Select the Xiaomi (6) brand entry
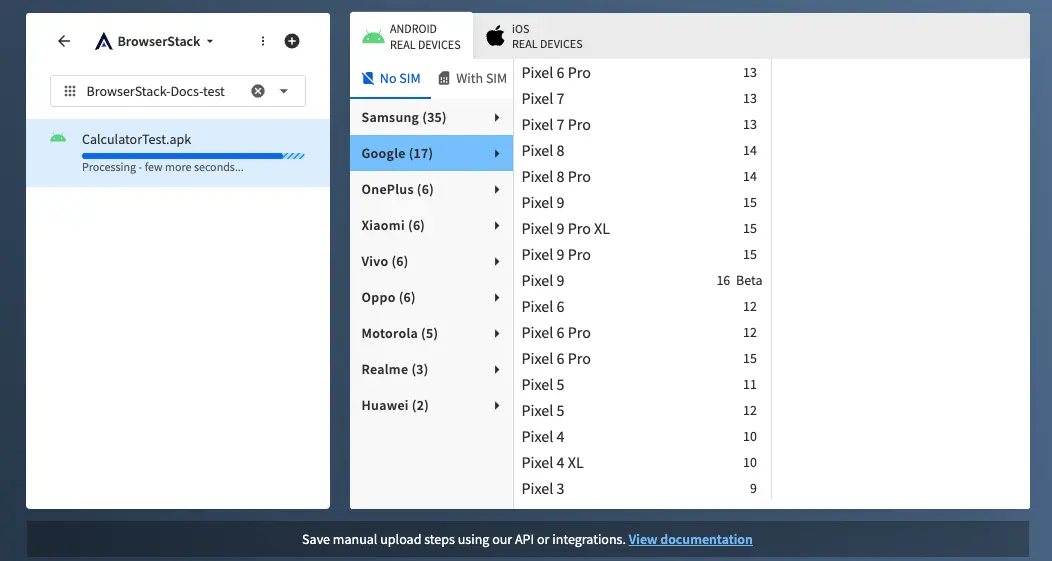The height and width of the screenshot is (561, 1052). (431, 226)
